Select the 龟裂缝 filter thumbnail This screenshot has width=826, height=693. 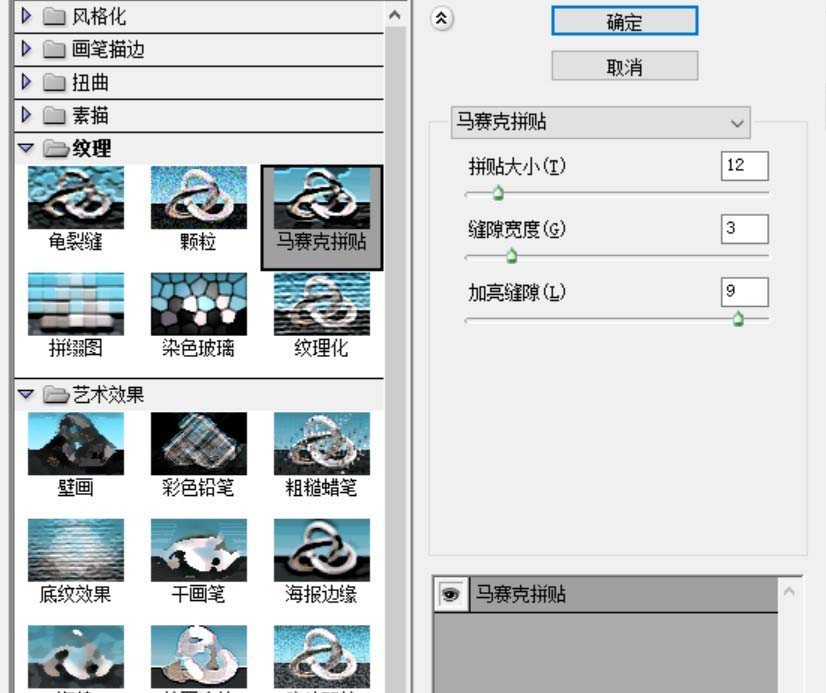(75, 197)
